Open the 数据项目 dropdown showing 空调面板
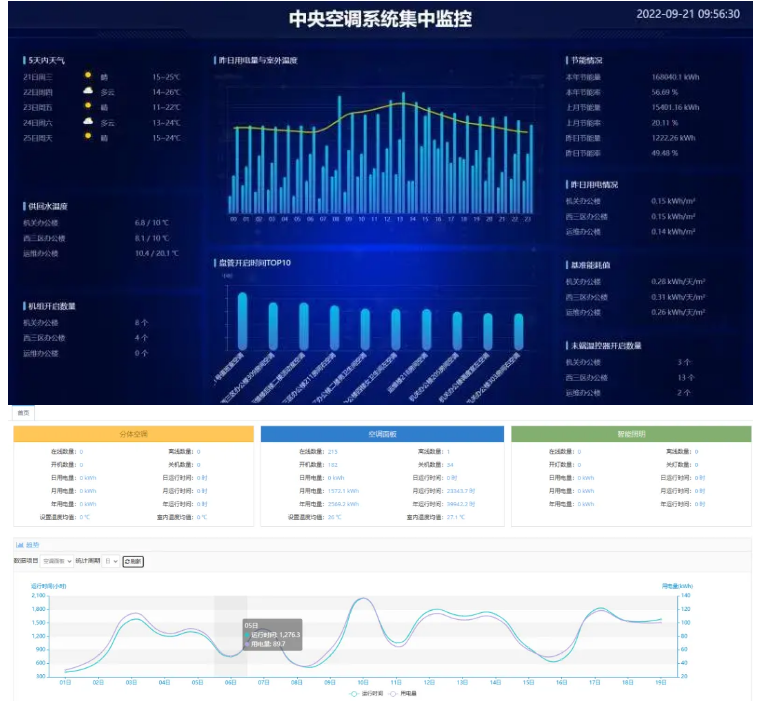The height and width of the screenshot is (718, 758). pos(56,561)
